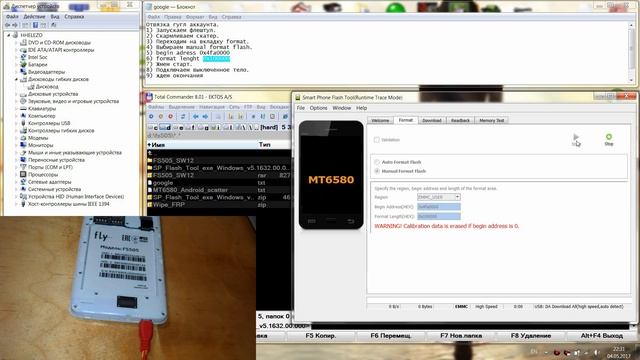Expand the Network adapters node
The width and height of the screenshot is (640, 360).
click(16, 182)
